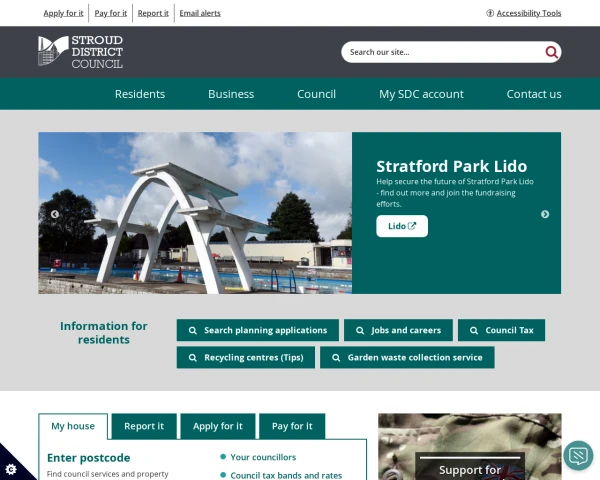600x480 pixels.
Task: Click the Information for residents heading
Action: (104, 333)
